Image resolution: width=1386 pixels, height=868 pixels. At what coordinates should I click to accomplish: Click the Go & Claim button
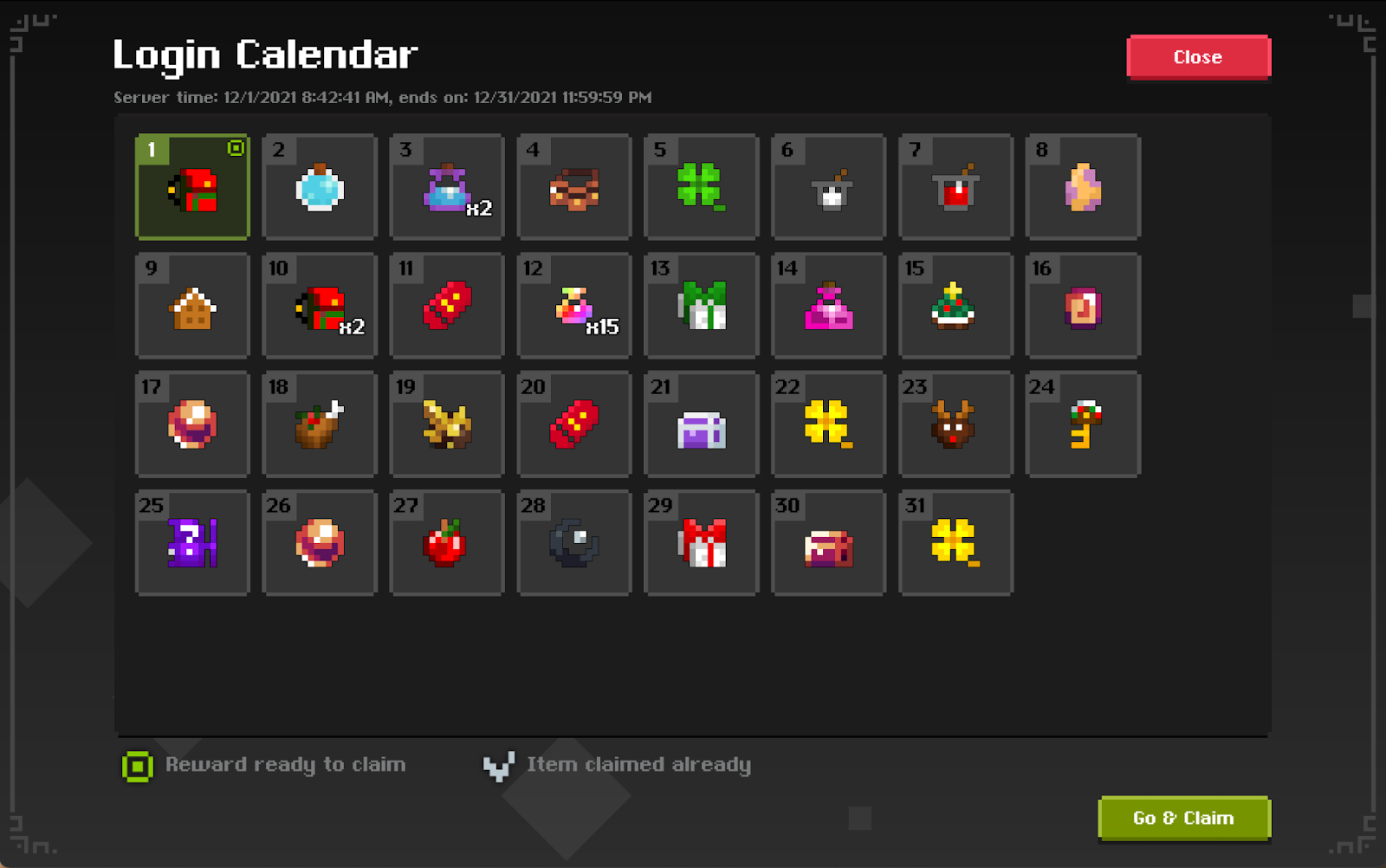pos(1184,819)
